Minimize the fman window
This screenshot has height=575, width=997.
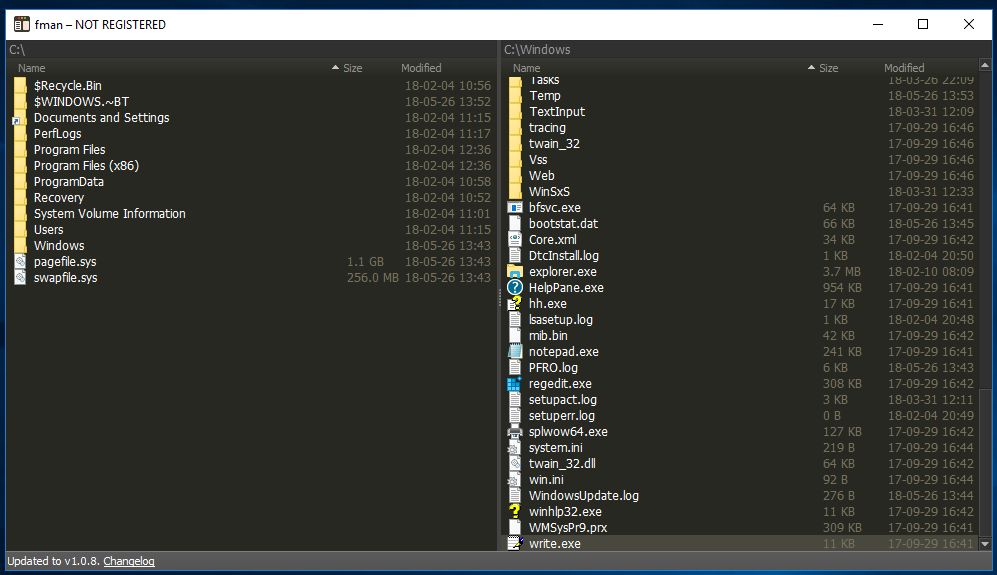(x=878, y=24)
